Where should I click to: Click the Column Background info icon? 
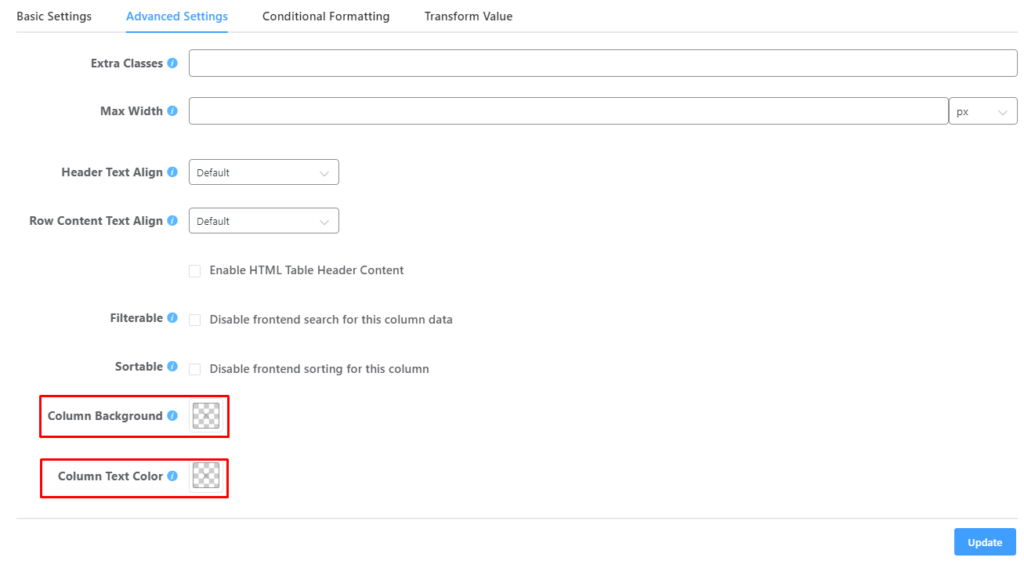pyautogui.click(x=172, y=416)
